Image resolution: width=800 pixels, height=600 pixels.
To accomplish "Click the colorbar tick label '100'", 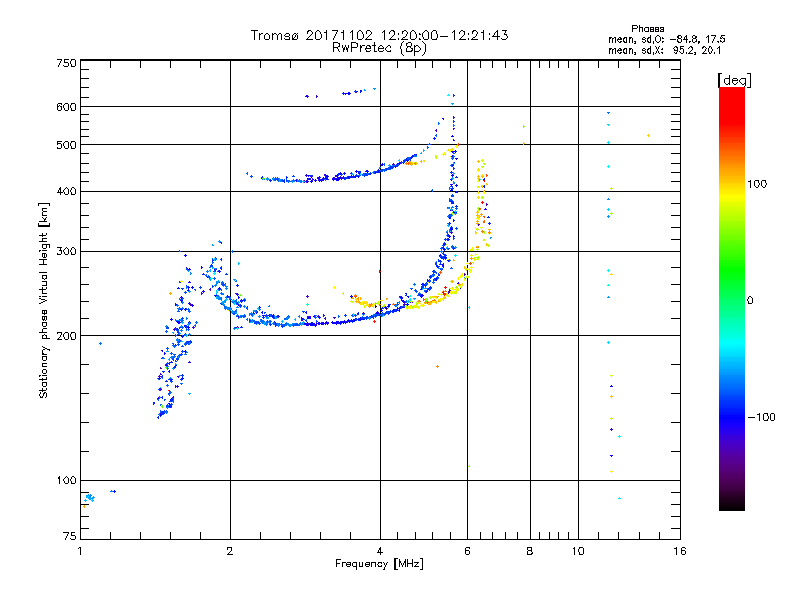I will click(757, 184).
